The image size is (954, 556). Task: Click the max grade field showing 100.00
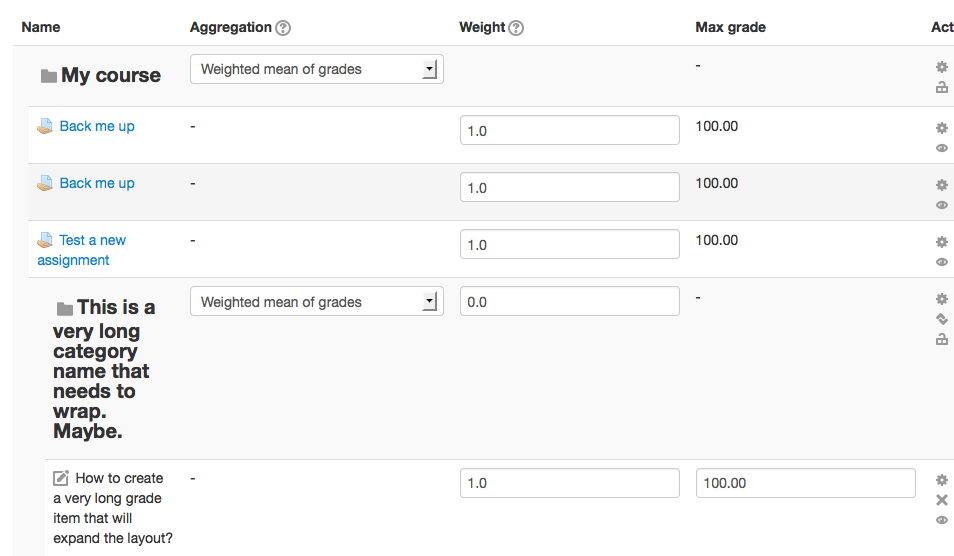pyautogui.click(x=806, y=483)
